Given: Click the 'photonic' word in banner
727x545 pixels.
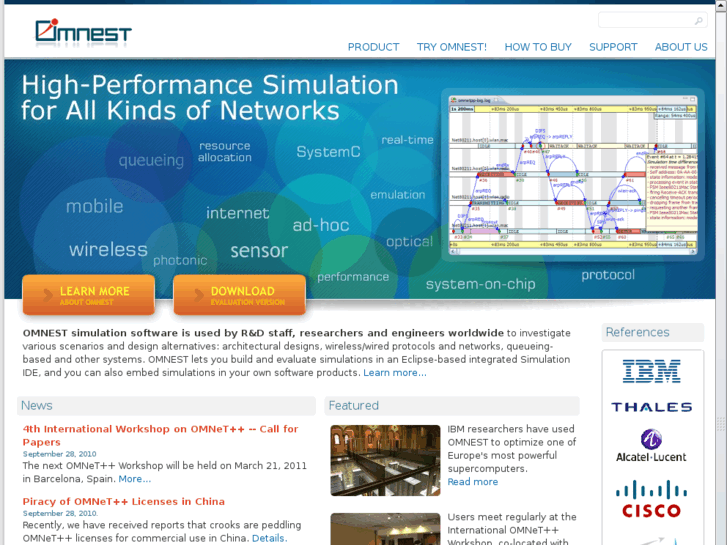Looking at the screenshot, I should pyautogui.click(x=180, y=261).
